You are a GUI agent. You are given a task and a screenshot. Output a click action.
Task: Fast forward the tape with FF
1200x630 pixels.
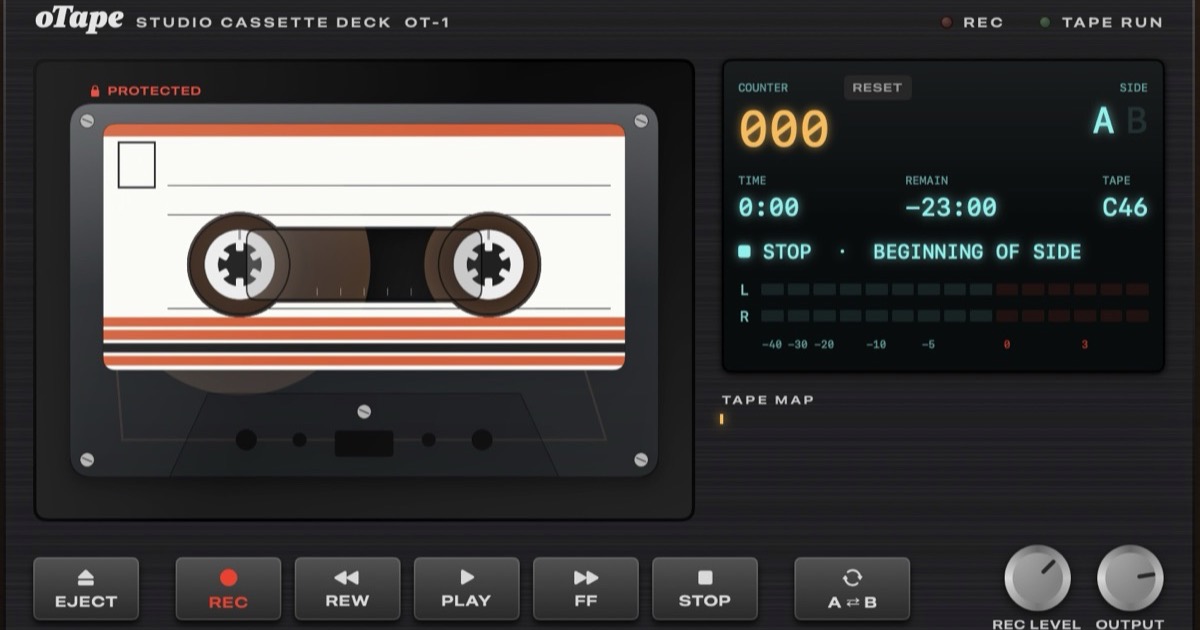coord(585,590)
